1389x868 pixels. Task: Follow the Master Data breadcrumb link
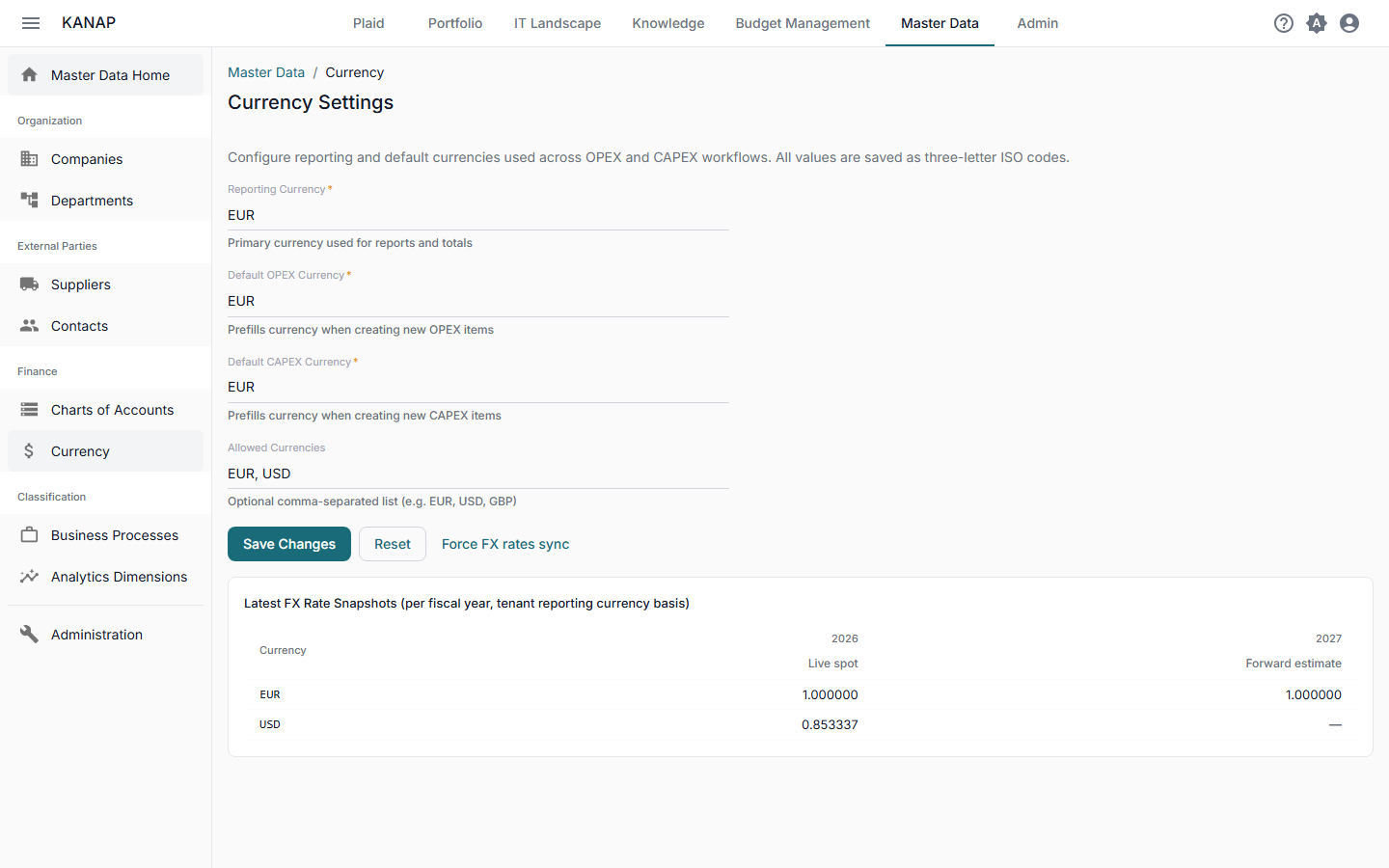266,72
